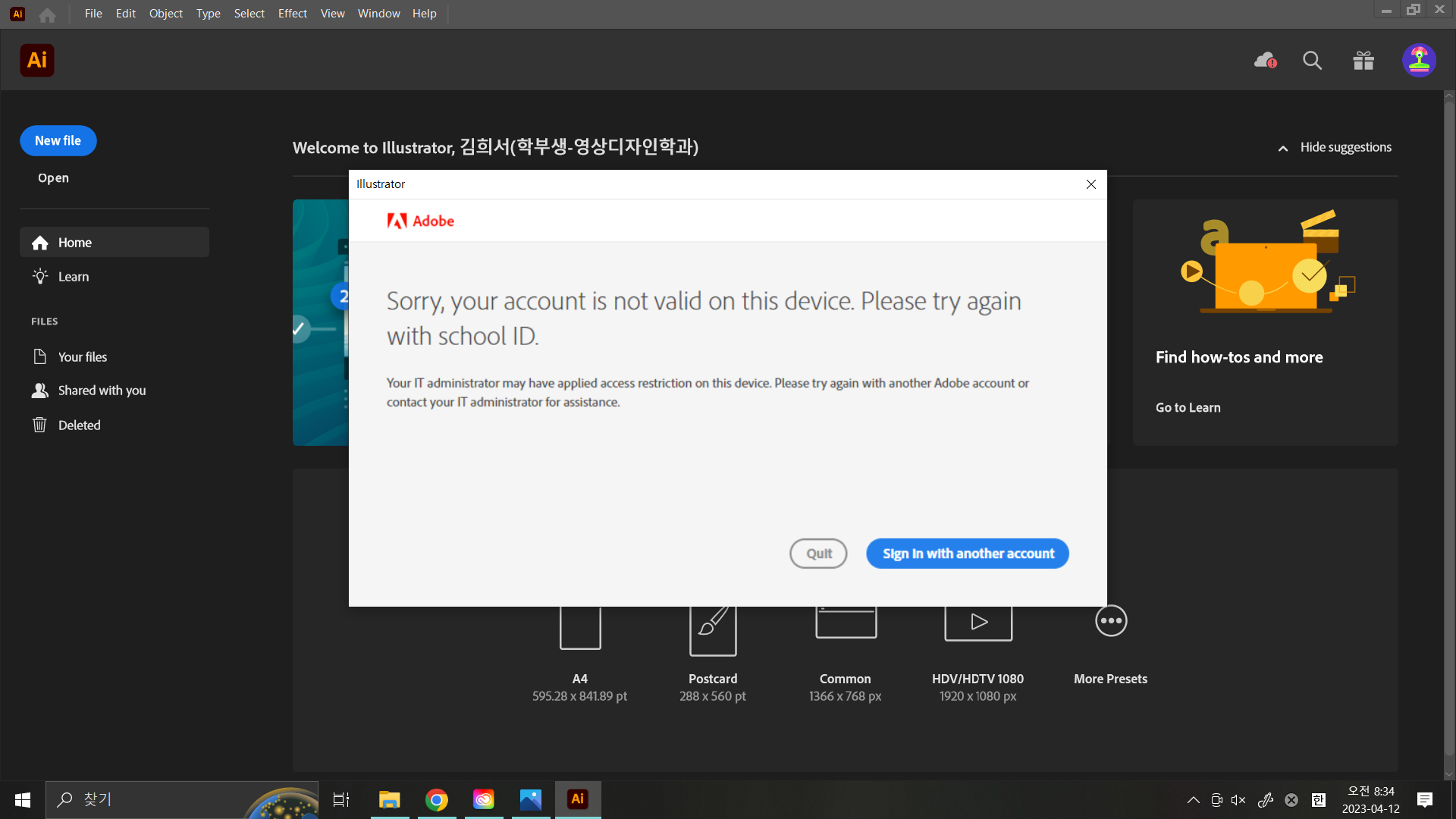This screenshot has width=1456, height=819.
Task: Click Go to Learn link
Action: pos(1188,407)
